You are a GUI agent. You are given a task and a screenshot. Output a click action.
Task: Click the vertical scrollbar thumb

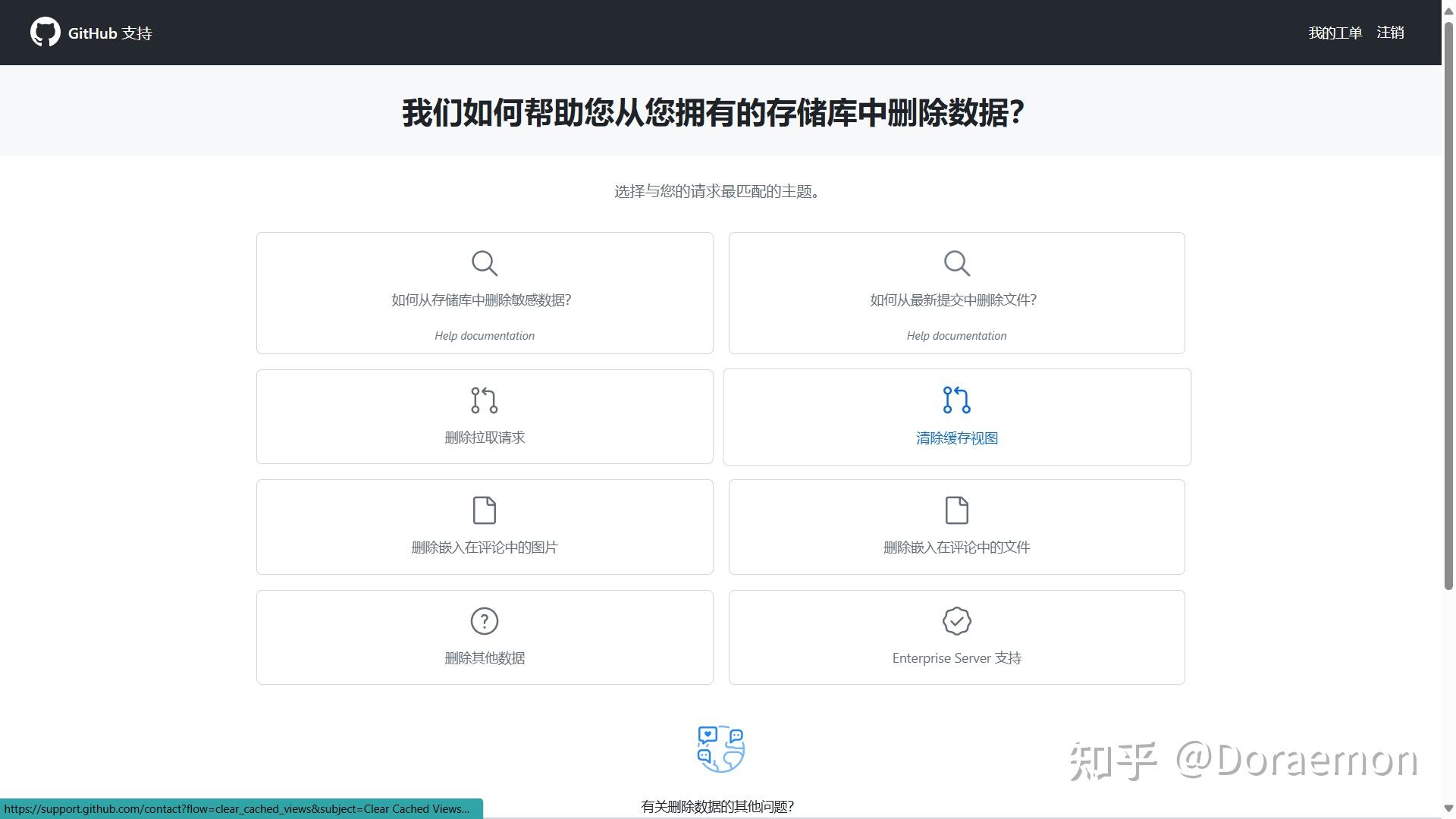pyautogui.click(x=1448, y=305)
